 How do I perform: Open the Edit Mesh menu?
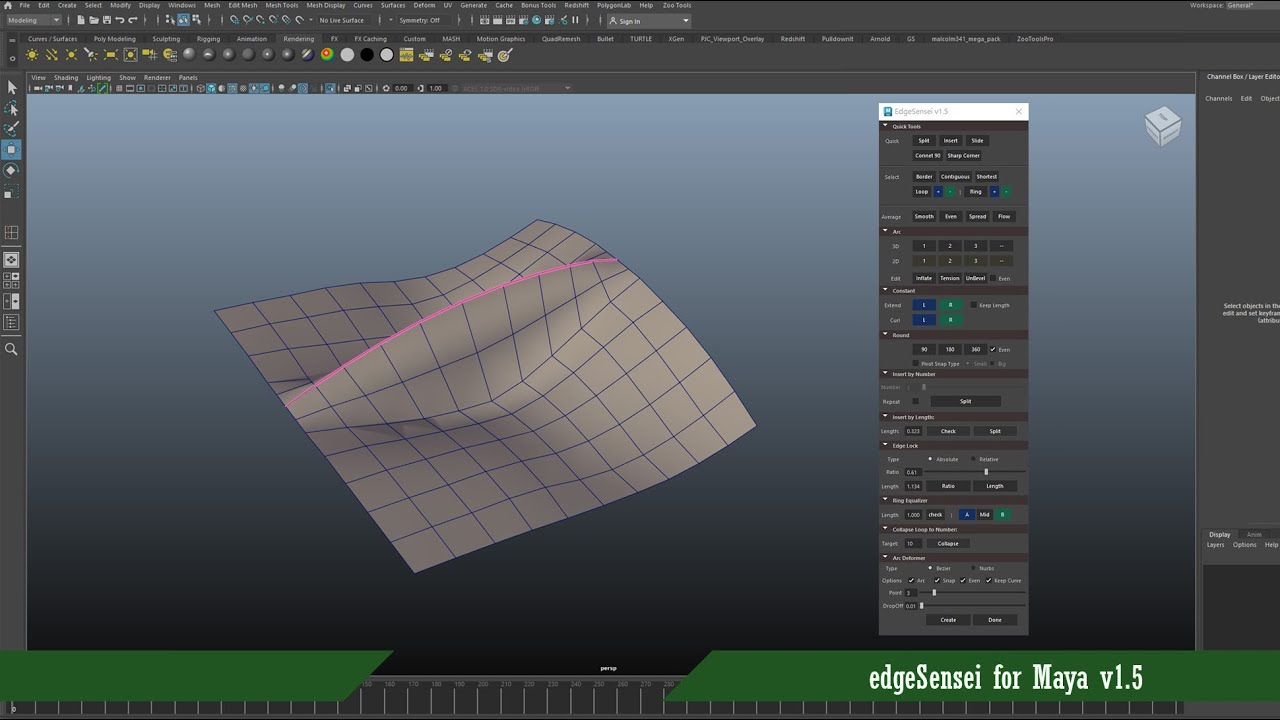(243, 5)
